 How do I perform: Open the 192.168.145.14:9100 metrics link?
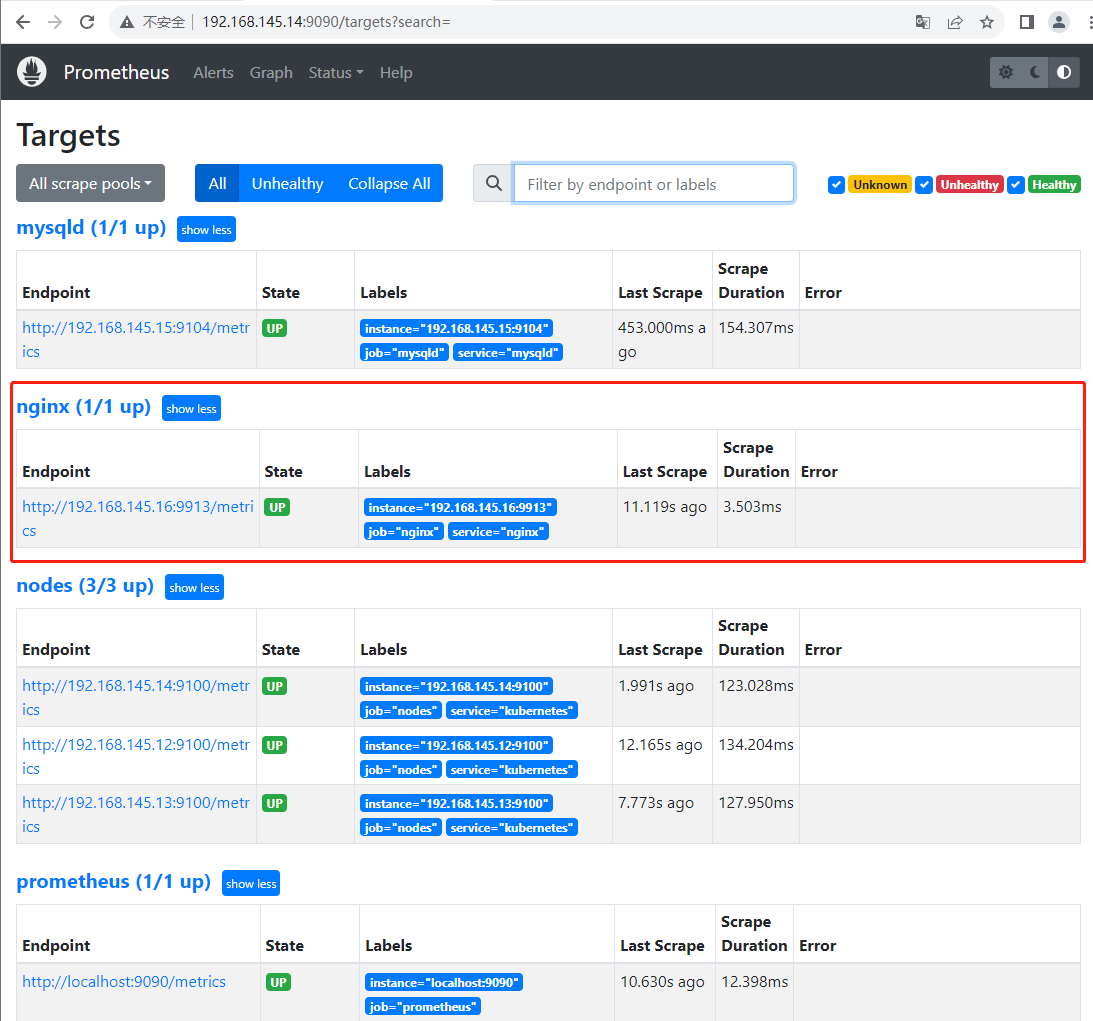(135, 697)
